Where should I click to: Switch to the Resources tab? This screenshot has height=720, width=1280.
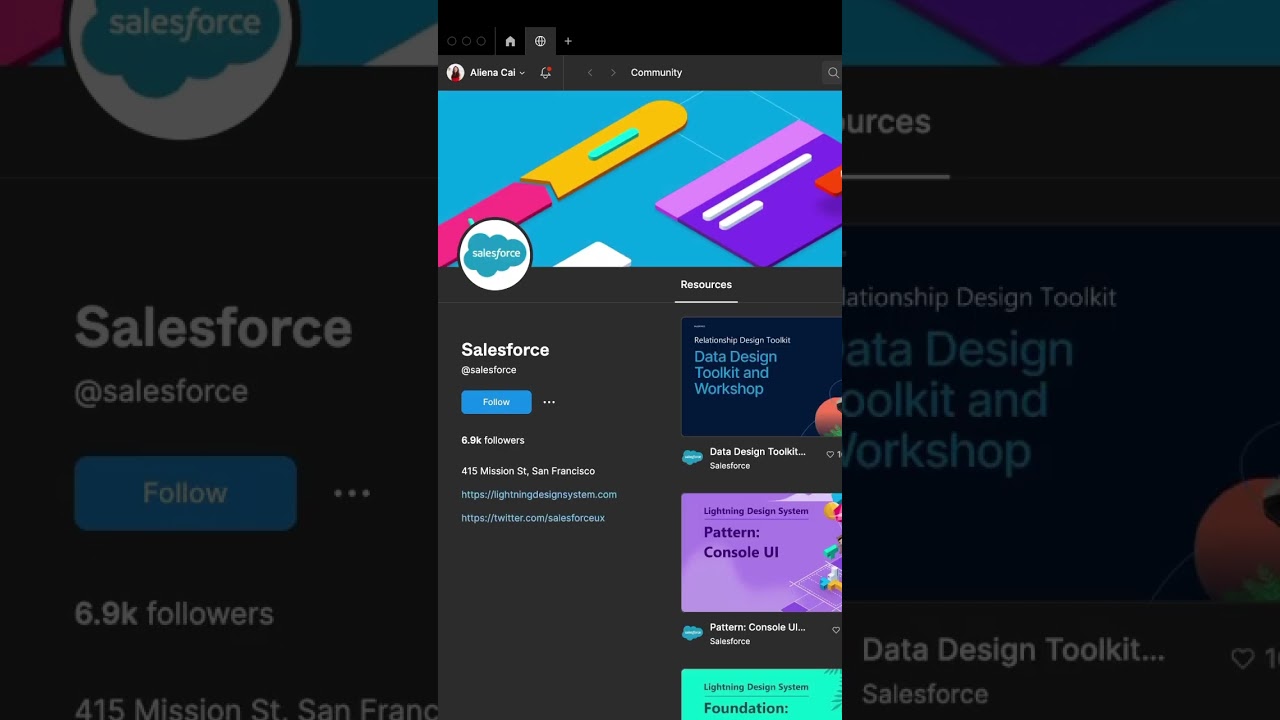point(706,285)
